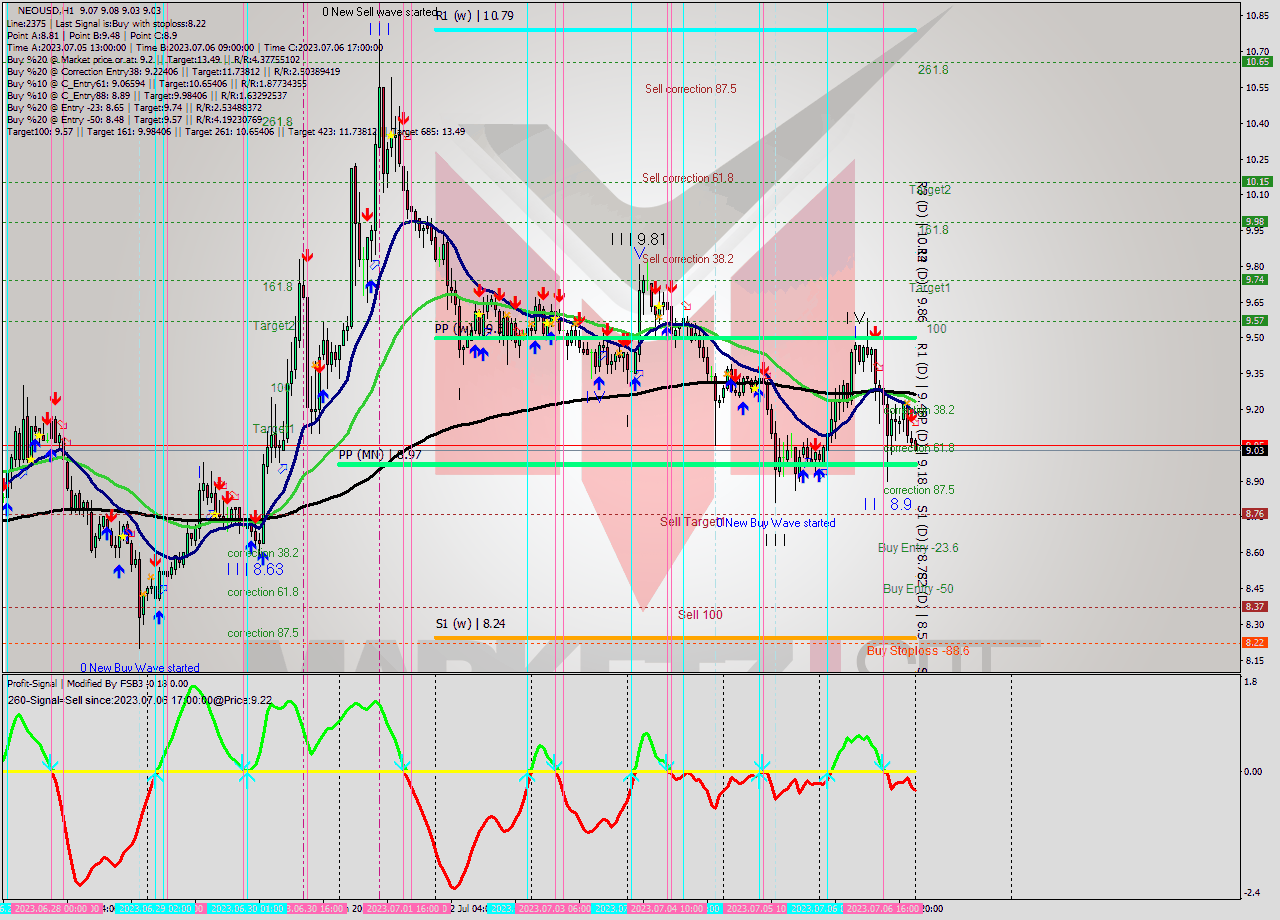Click the 'Buy Entry -23.6' label
Screen dimensions: 1280x920
tap(918, 548)
